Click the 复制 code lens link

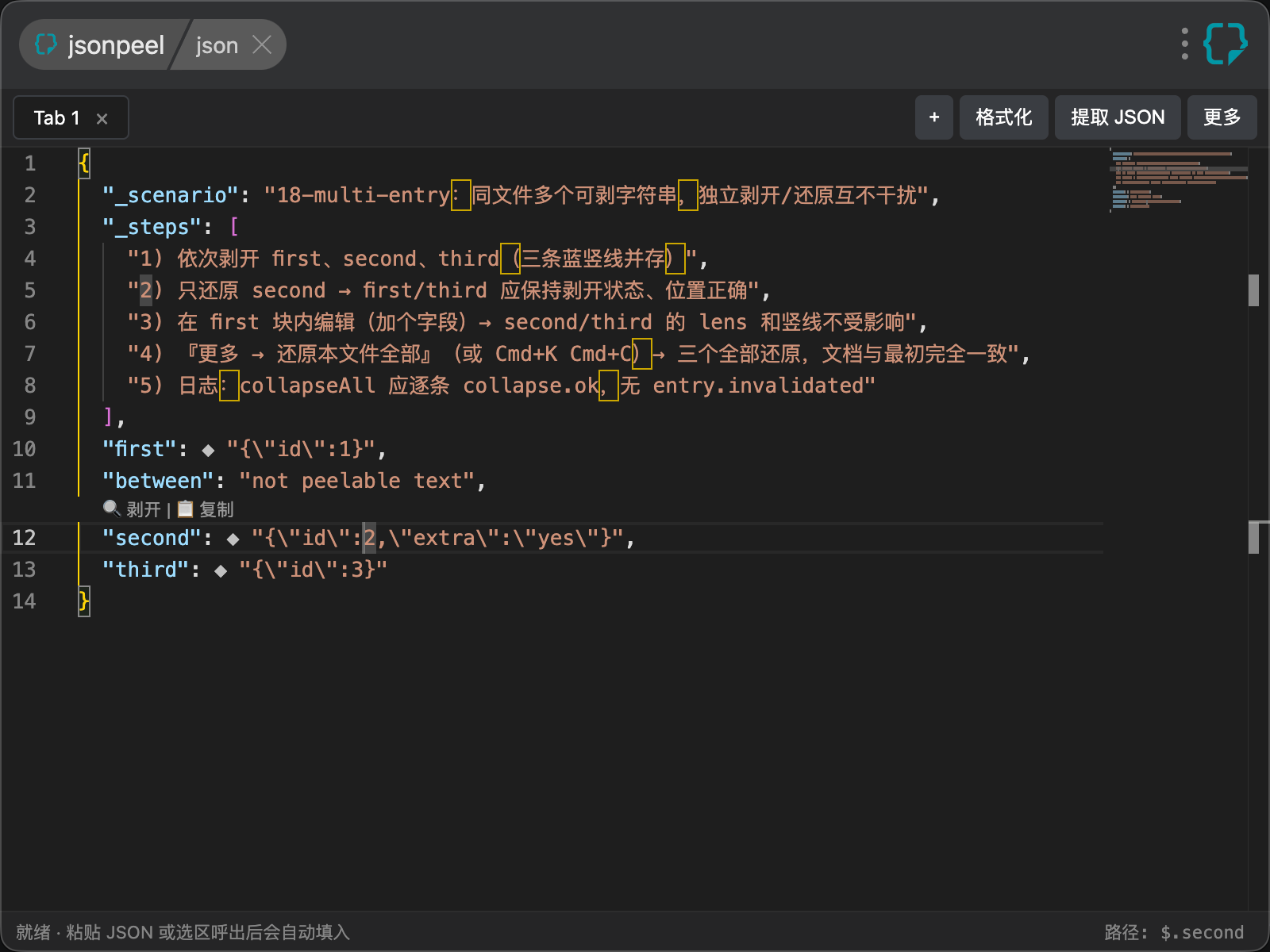tap(216, 509)
